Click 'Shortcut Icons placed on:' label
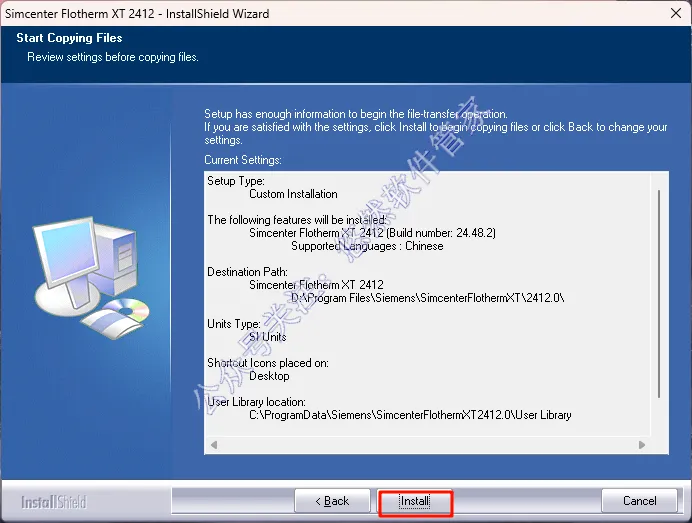The width and height of the screenshot is (692, 523). 267,363
